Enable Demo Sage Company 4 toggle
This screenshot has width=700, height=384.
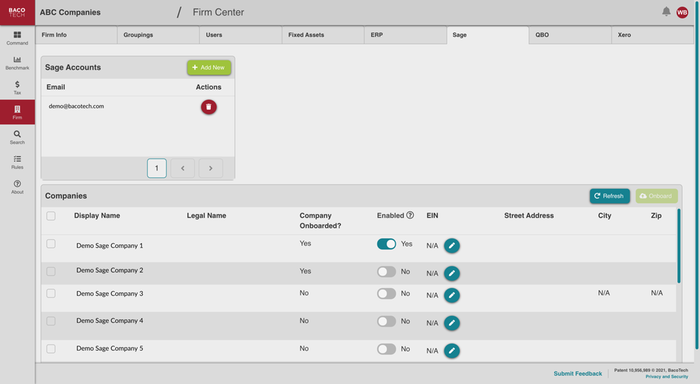click(386, 321)
